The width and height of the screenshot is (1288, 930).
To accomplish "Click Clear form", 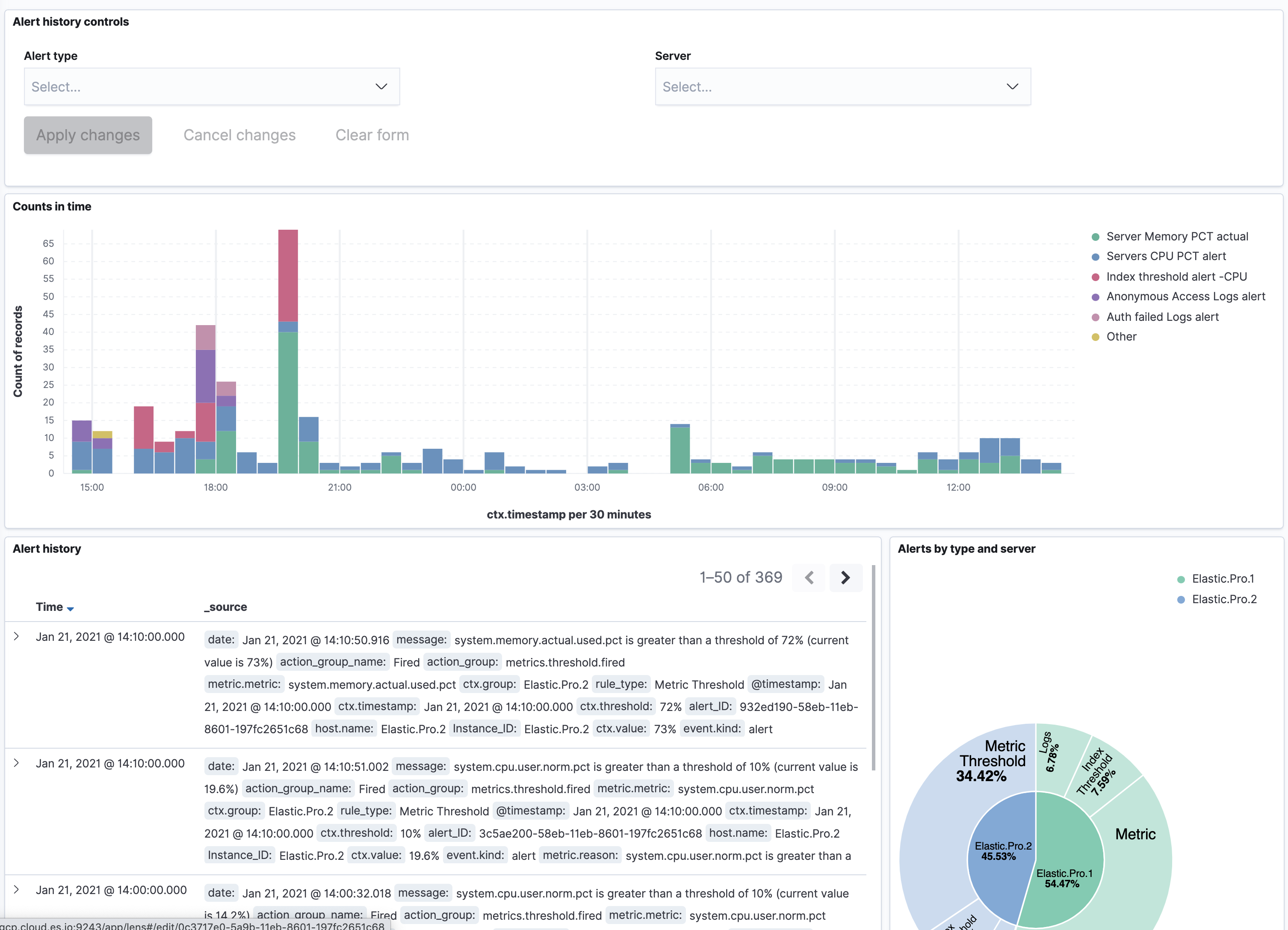I will tap(372, 135).
